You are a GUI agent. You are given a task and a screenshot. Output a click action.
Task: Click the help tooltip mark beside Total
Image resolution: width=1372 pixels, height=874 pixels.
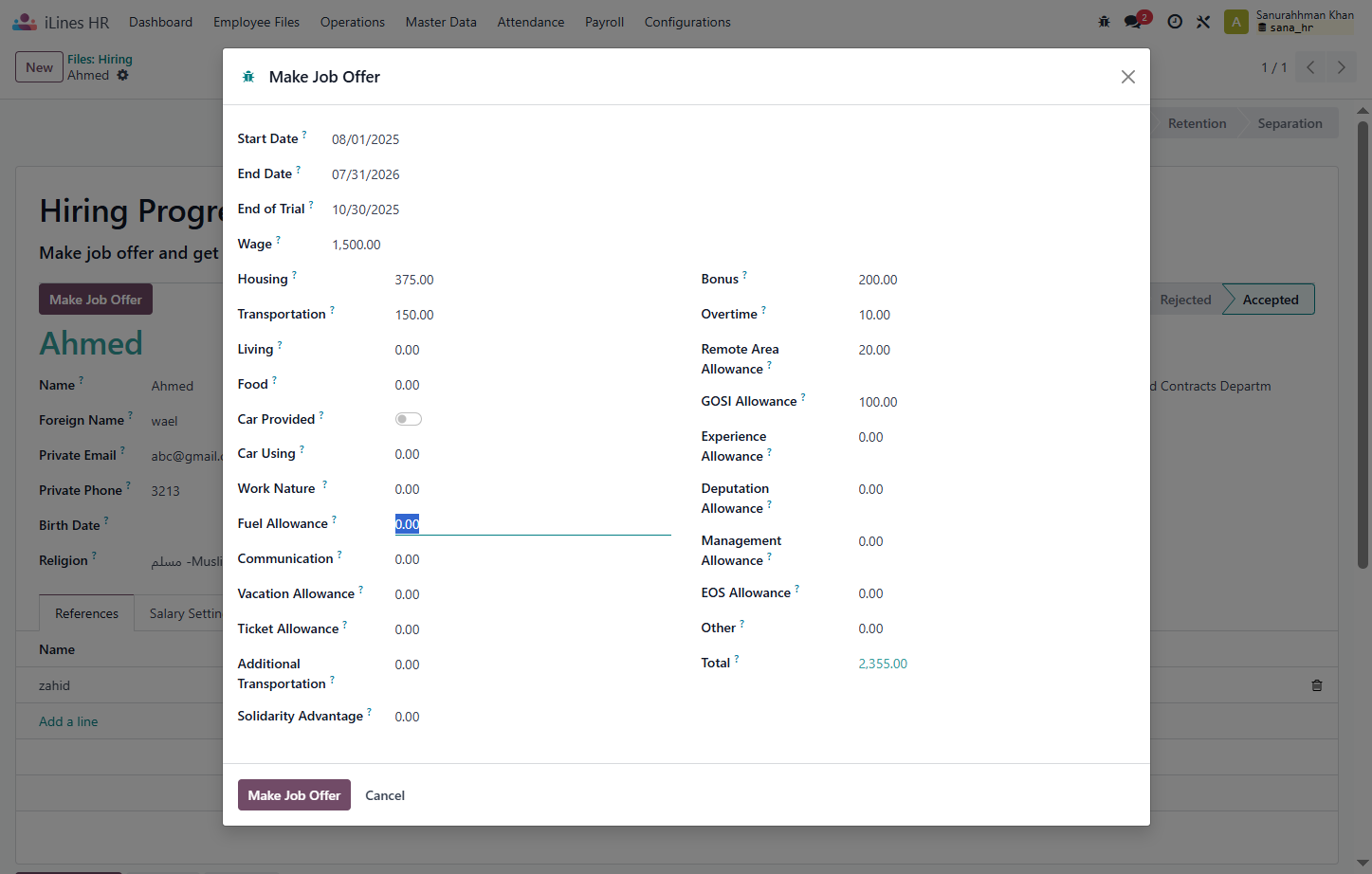tap(737, 659)
